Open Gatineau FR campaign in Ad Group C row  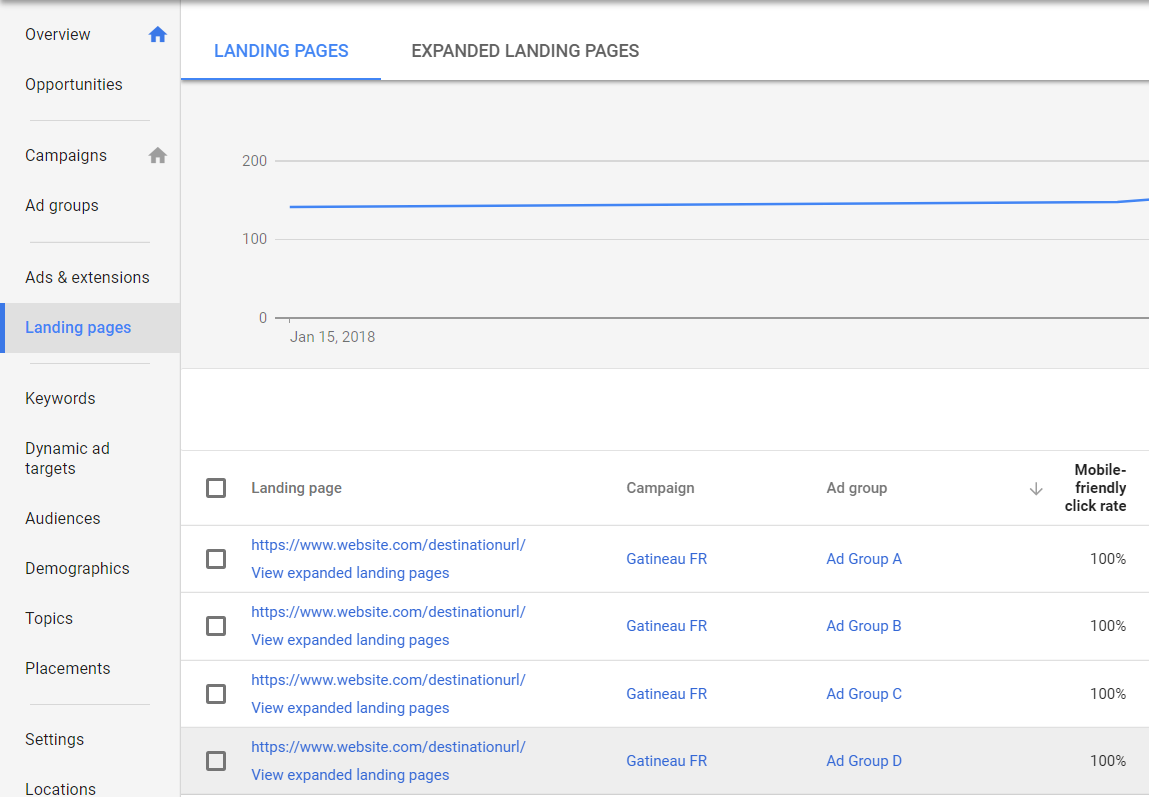pos(667,694)
